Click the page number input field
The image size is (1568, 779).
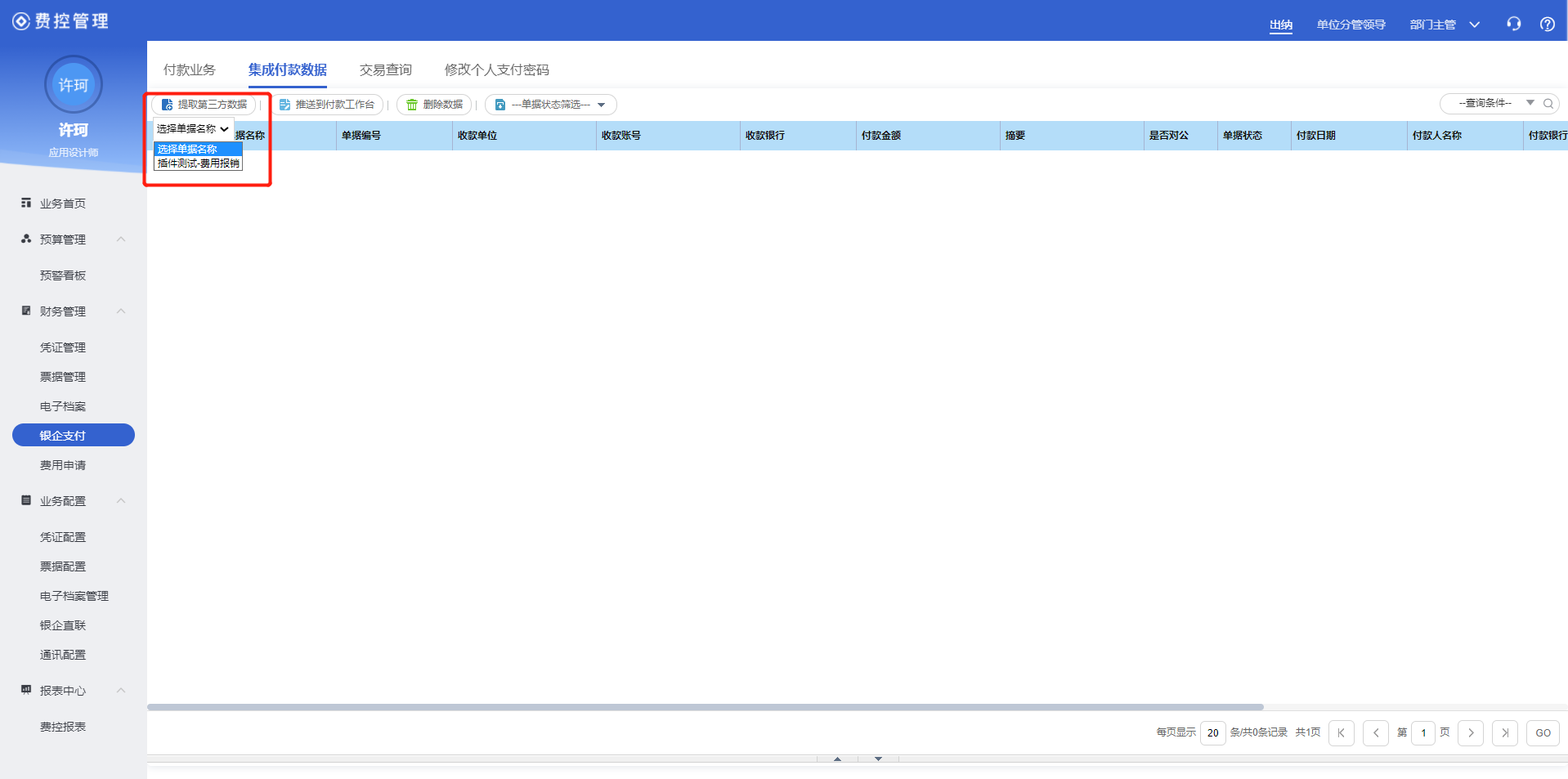click(x=1423, y=733)
